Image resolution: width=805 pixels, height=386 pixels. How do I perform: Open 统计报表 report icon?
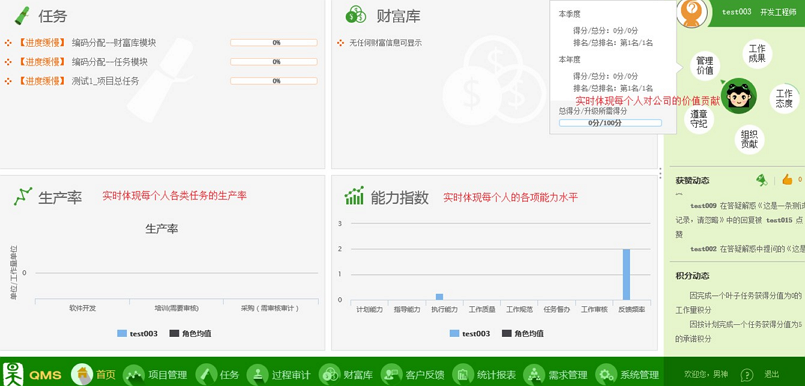463,374
